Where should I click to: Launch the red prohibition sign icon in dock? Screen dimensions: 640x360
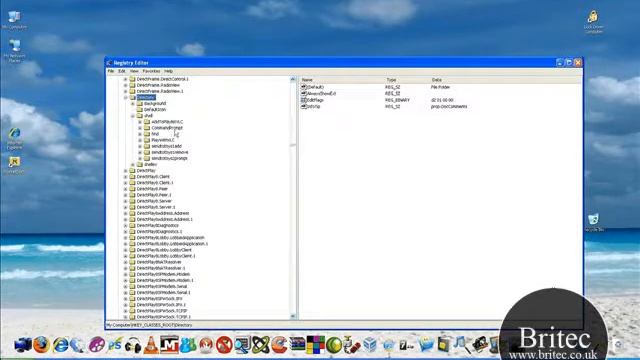pos(224,345)
